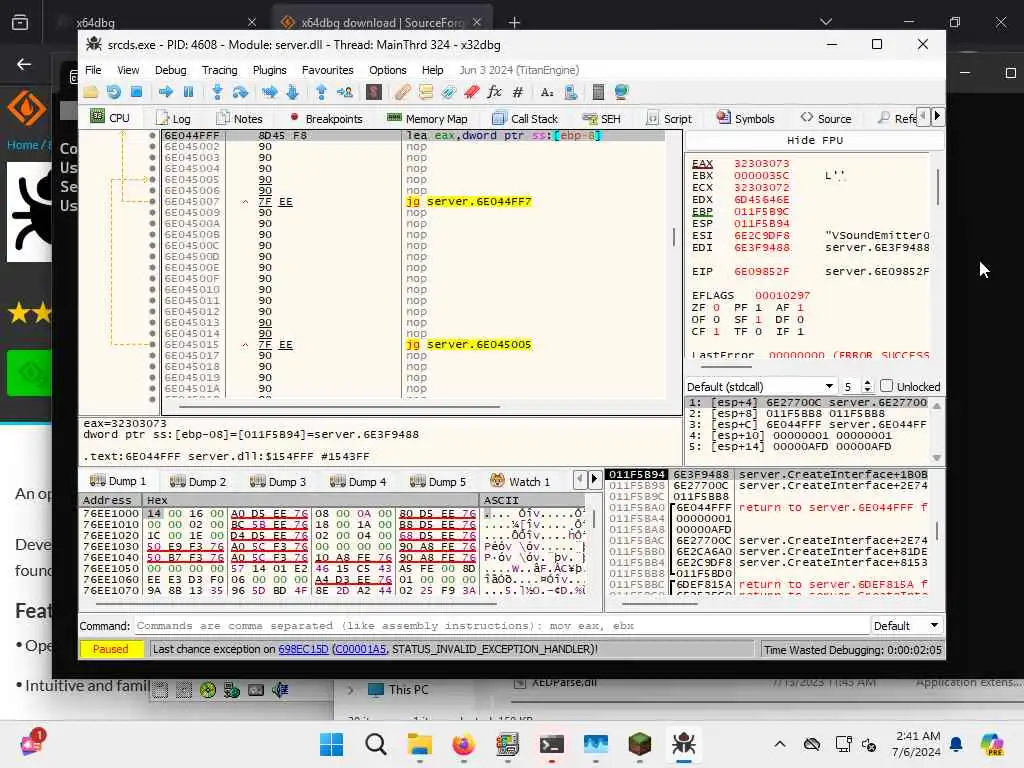Image resolution: width=1024 pixels, height=768 pixels.
Task: Click the ASCII column header in dump
Action: (x=532, y=500)
